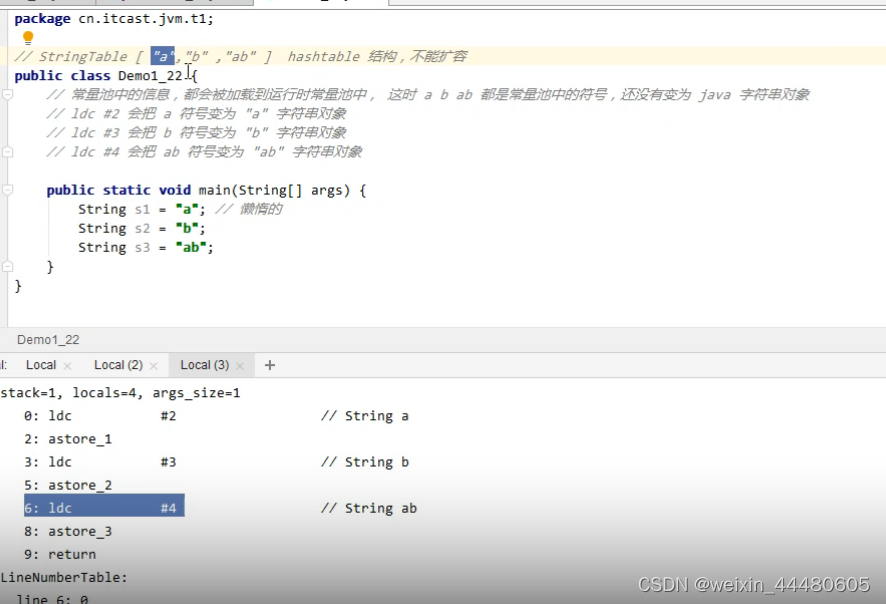The height and width of the screenshot is (604, 886).
Task: Collapse the main method gutter fold marker
Action: coord(8,190)
